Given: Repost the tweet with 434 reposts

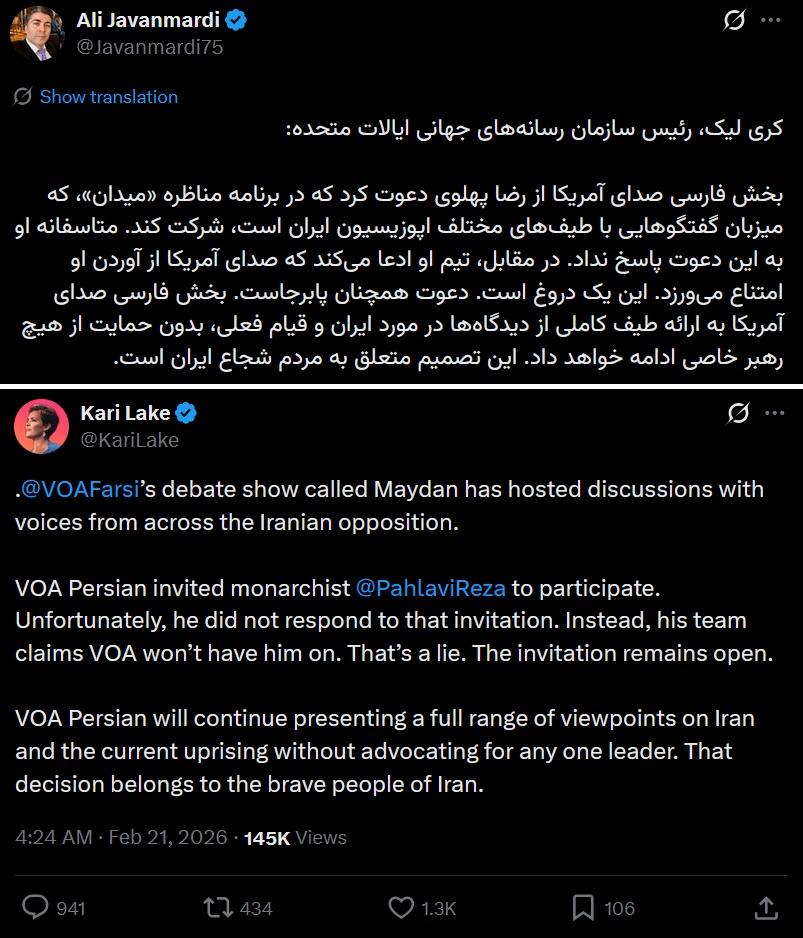Looking at the screenshot, I should tap(215, 907).
